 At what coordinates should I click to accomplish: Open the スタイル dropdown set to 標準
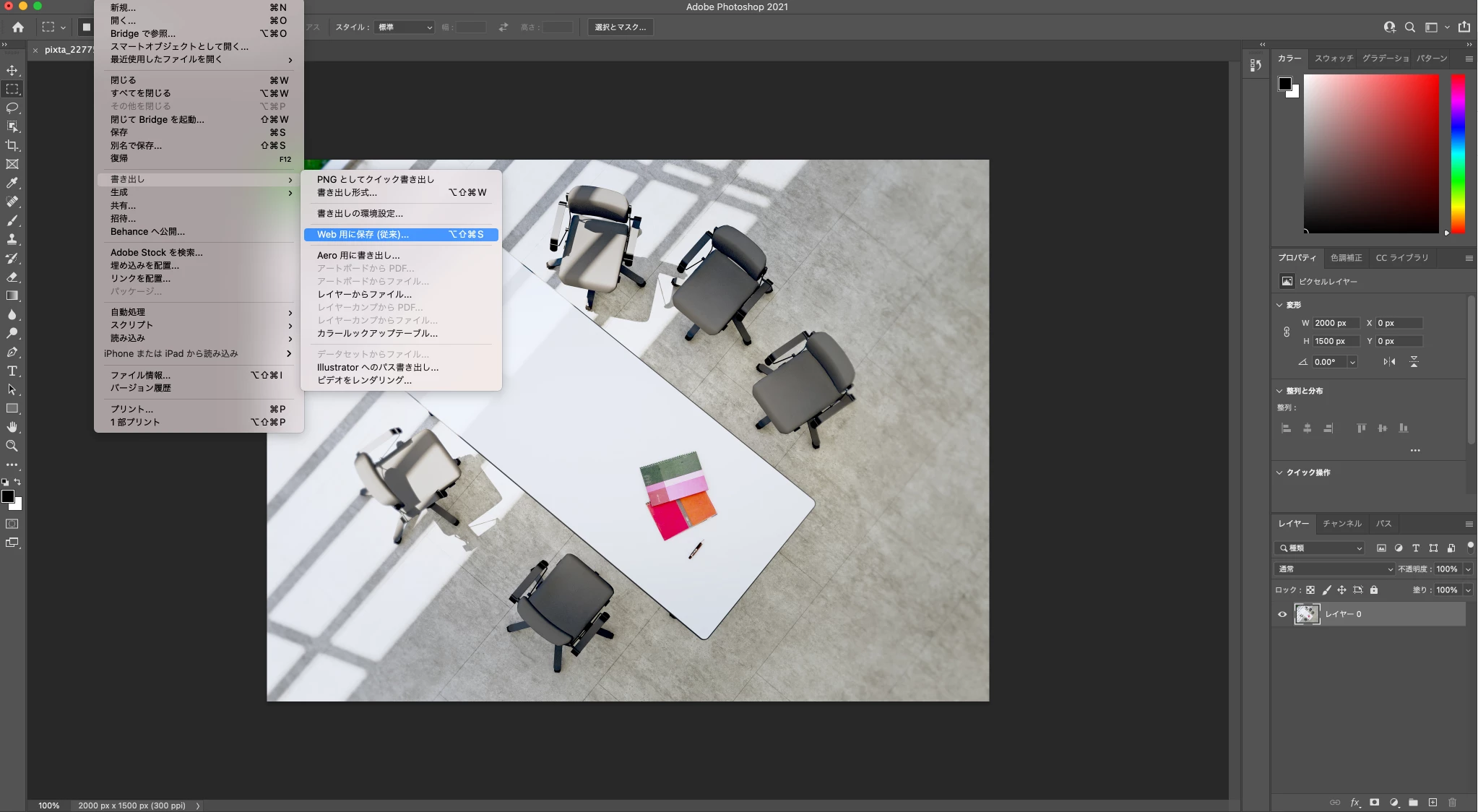point(405,27)
